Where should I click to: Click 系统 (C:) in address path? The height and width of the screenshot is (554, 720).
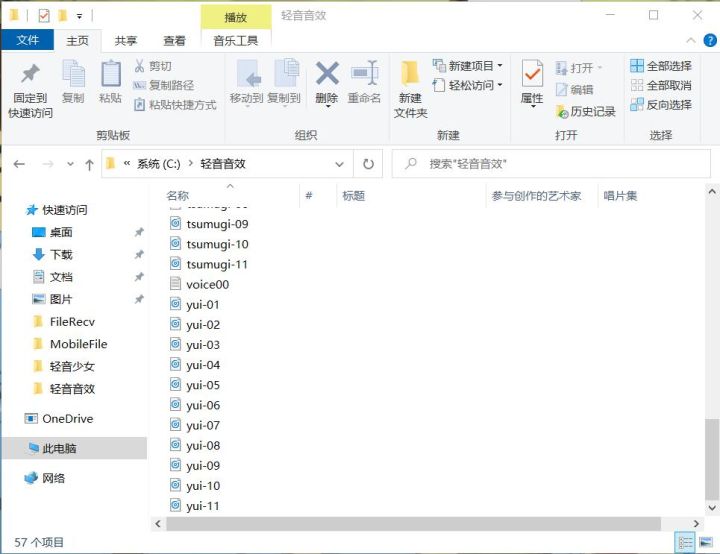tap(158, 164)
